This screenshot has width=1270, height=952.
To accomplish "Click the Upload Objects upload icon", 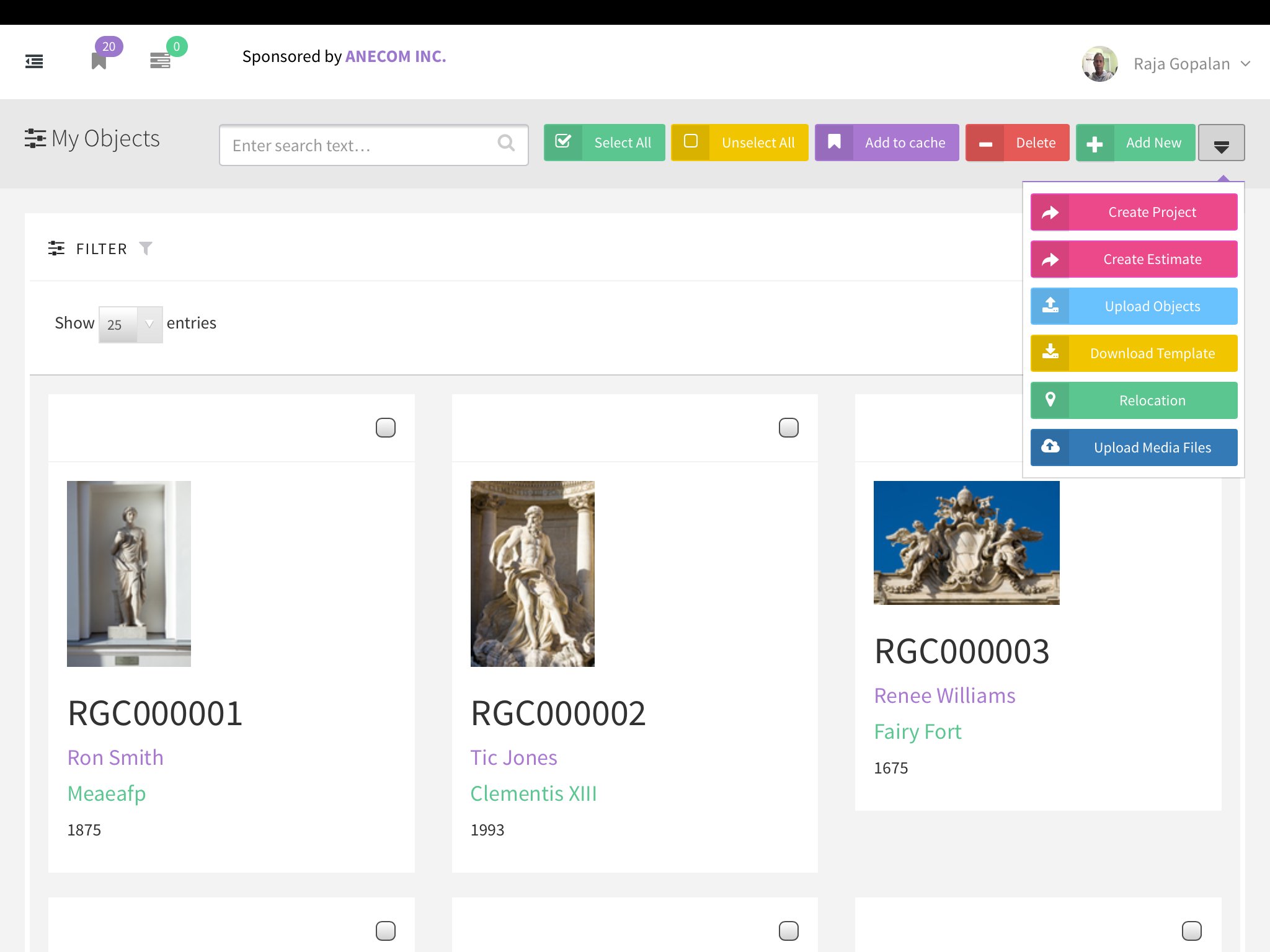I will pos(1050,305).
